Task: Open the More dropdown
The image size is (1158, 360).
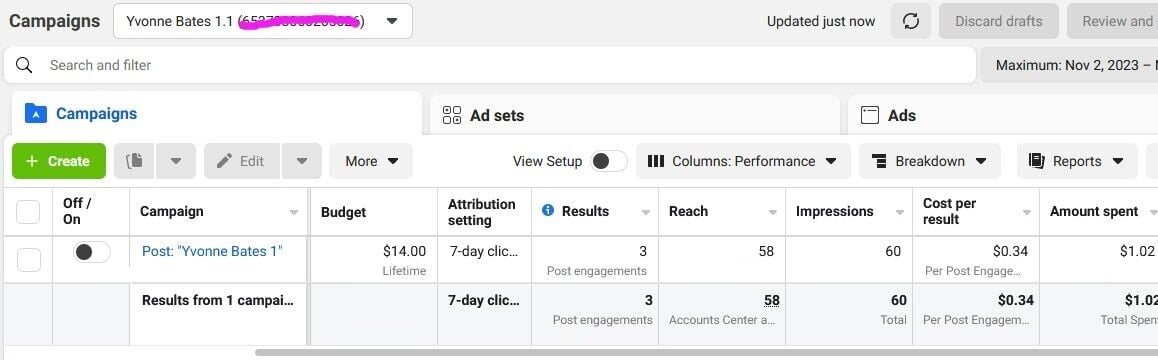Action: click(x=371, y=161)
